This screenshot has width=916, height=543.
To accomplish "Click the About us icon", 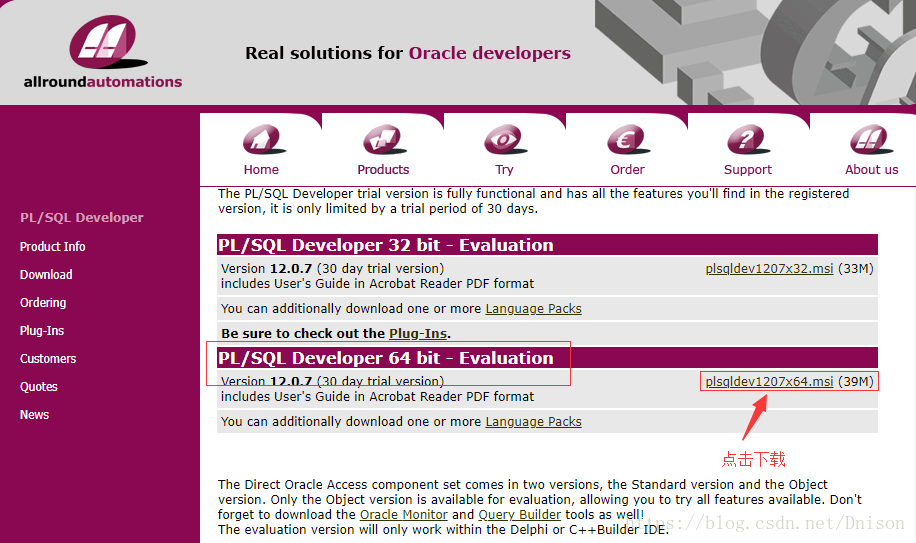I will 872,140.
